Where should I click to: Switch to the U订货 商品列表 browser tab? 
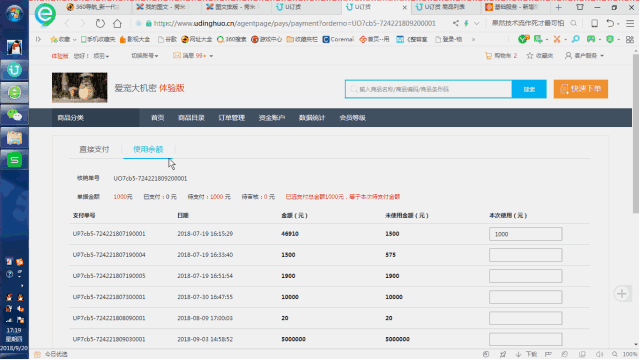445,7
